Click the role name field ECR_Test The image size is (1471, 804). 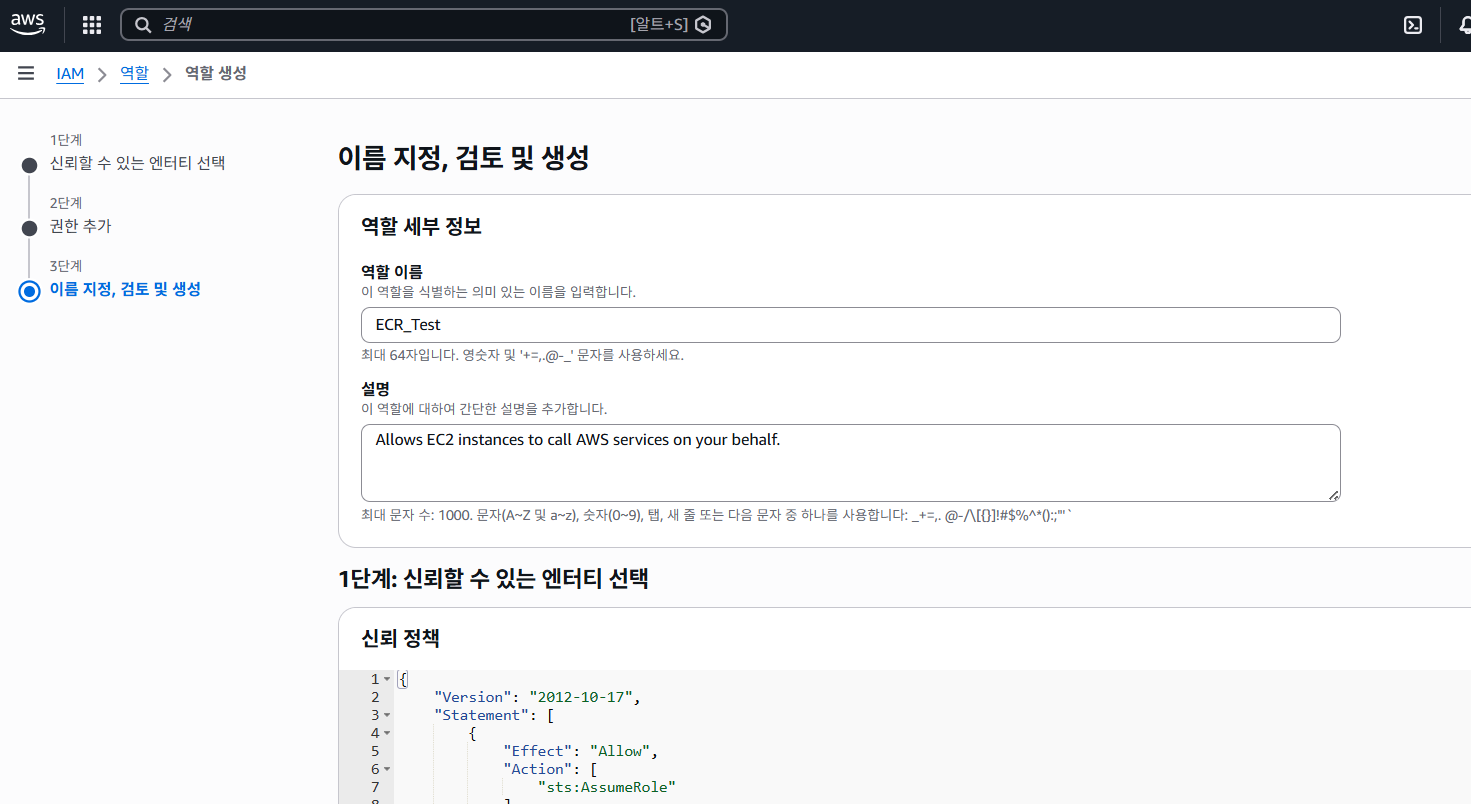click(x=850, y=325)
